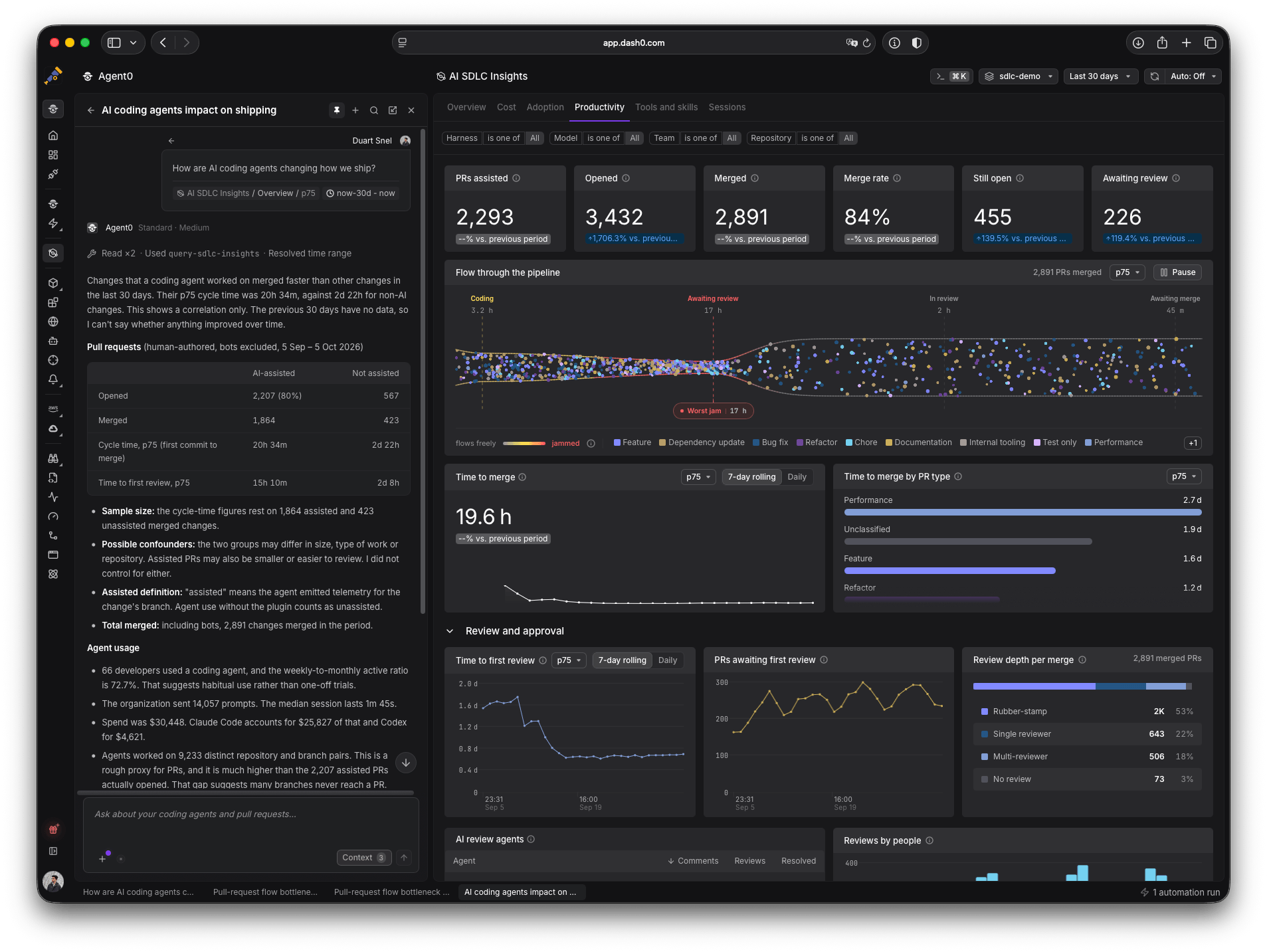Open conversation in new window icon
Viewport: 1267px width, 952px height.
click(x=393, y=110)
